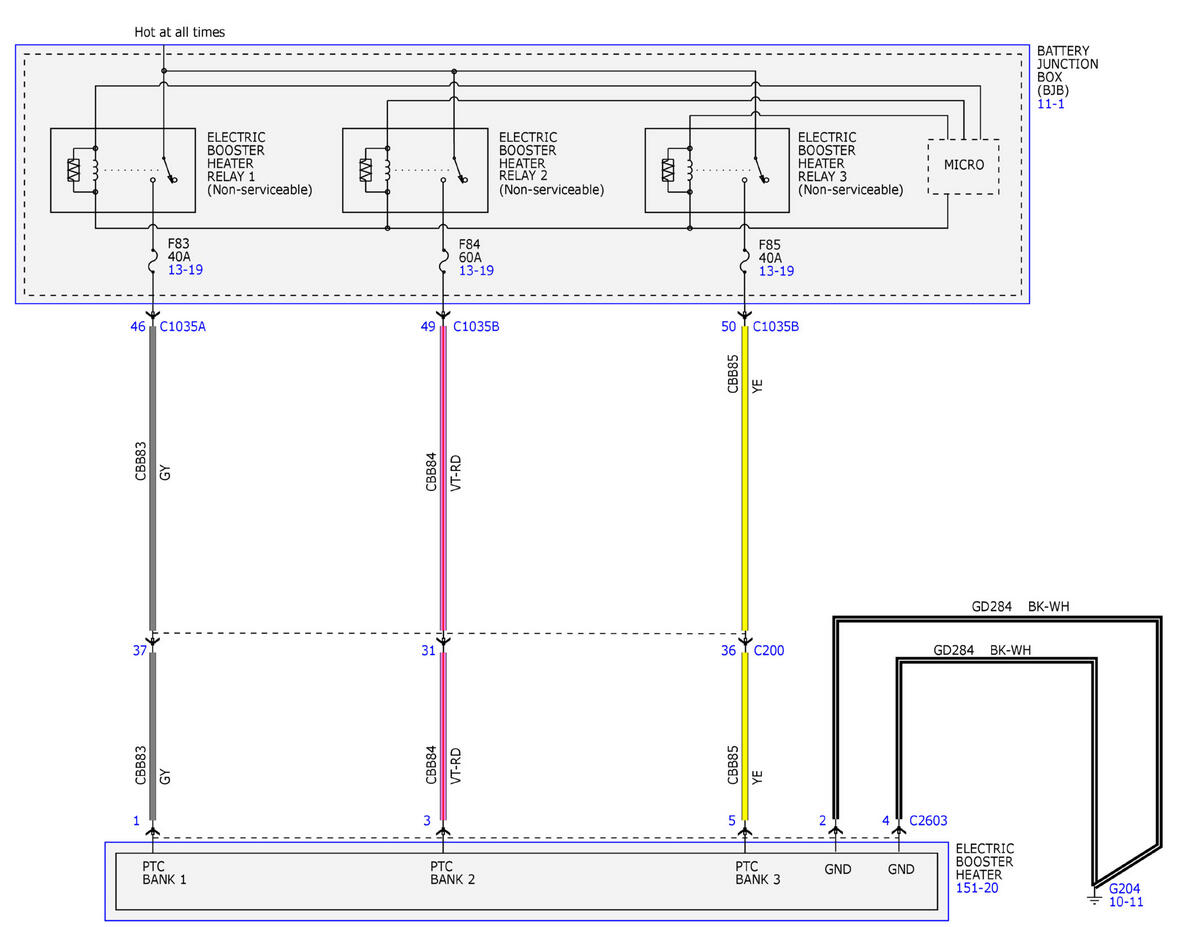Click the C1035B link beside pin 49
The height and width of the screenshot is (927, 1200).
tap(478, 326)
